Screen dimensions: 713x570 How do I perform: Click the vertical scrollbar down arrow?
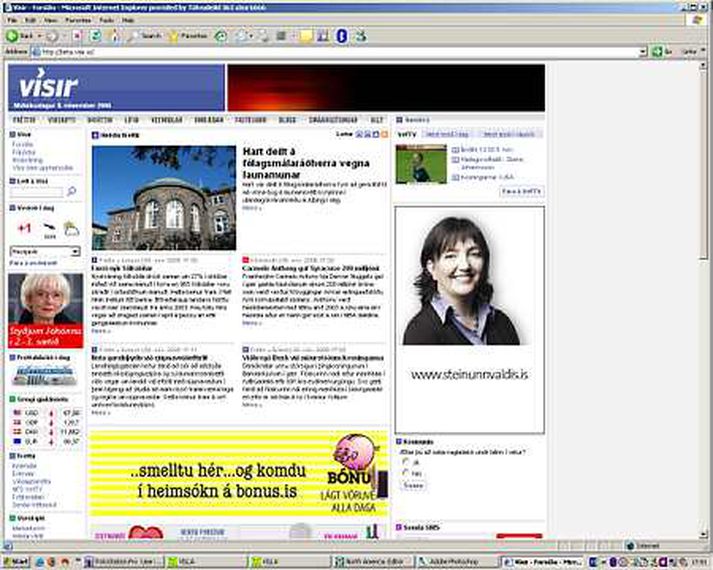pos(703,534)
